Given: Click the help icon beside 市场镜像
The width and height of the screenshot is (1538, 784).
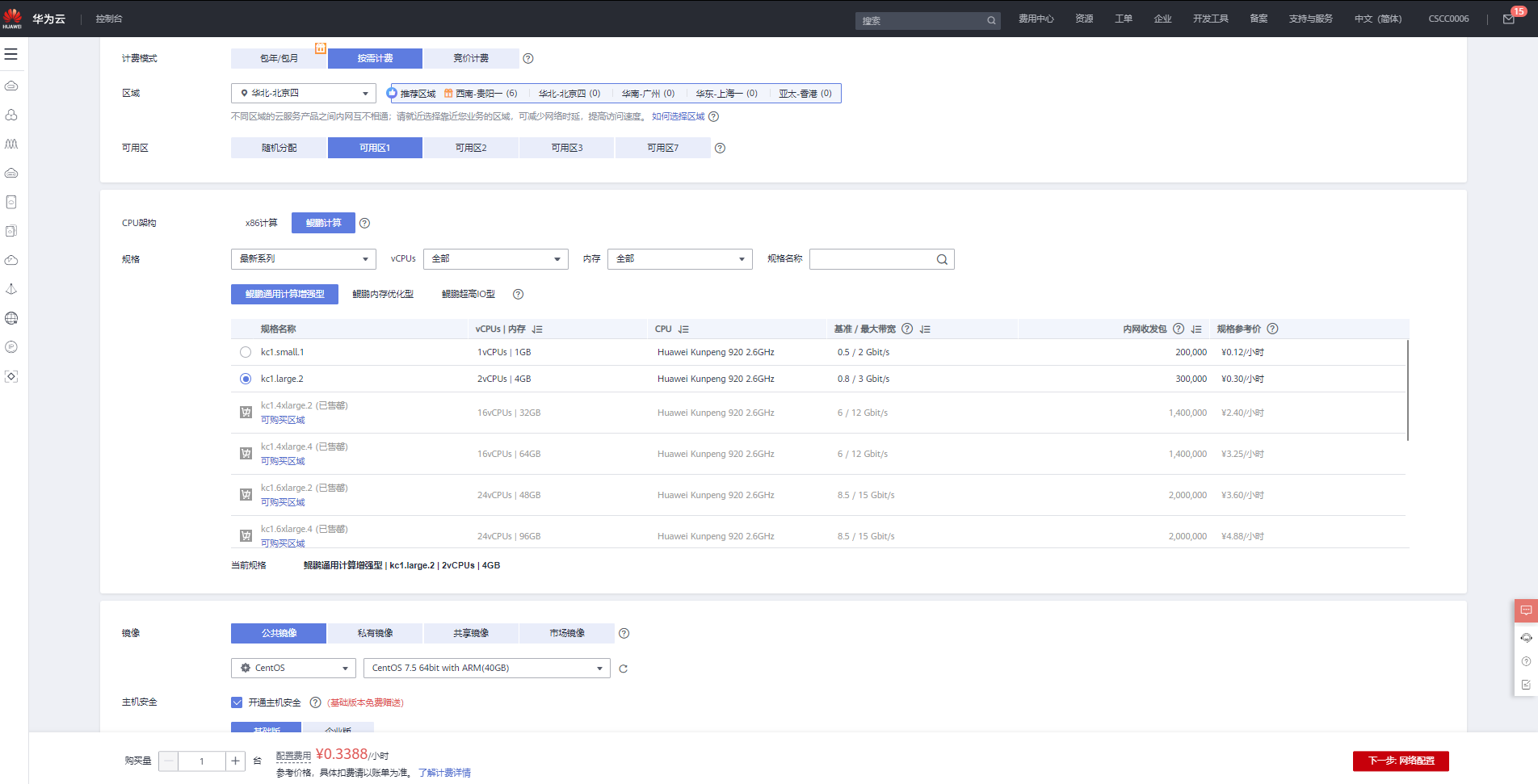Looking at the screenshot, I should pos(624,633).
